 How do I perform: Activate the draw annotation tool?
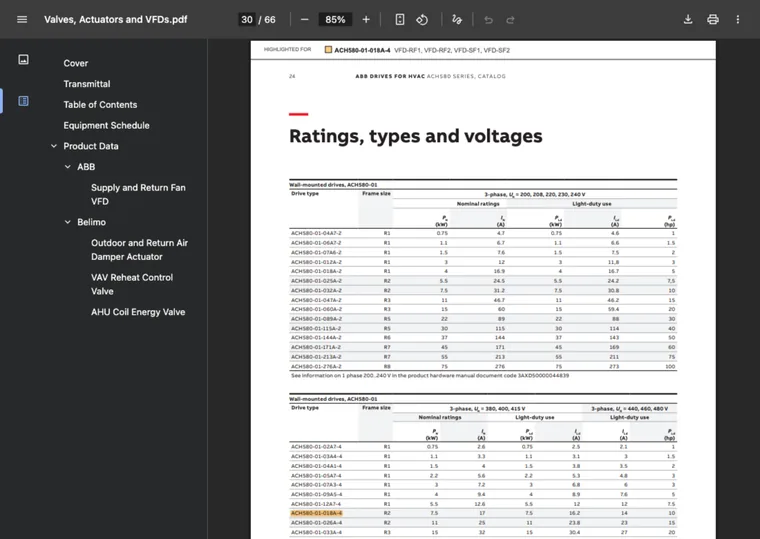[x=457, y=19]
